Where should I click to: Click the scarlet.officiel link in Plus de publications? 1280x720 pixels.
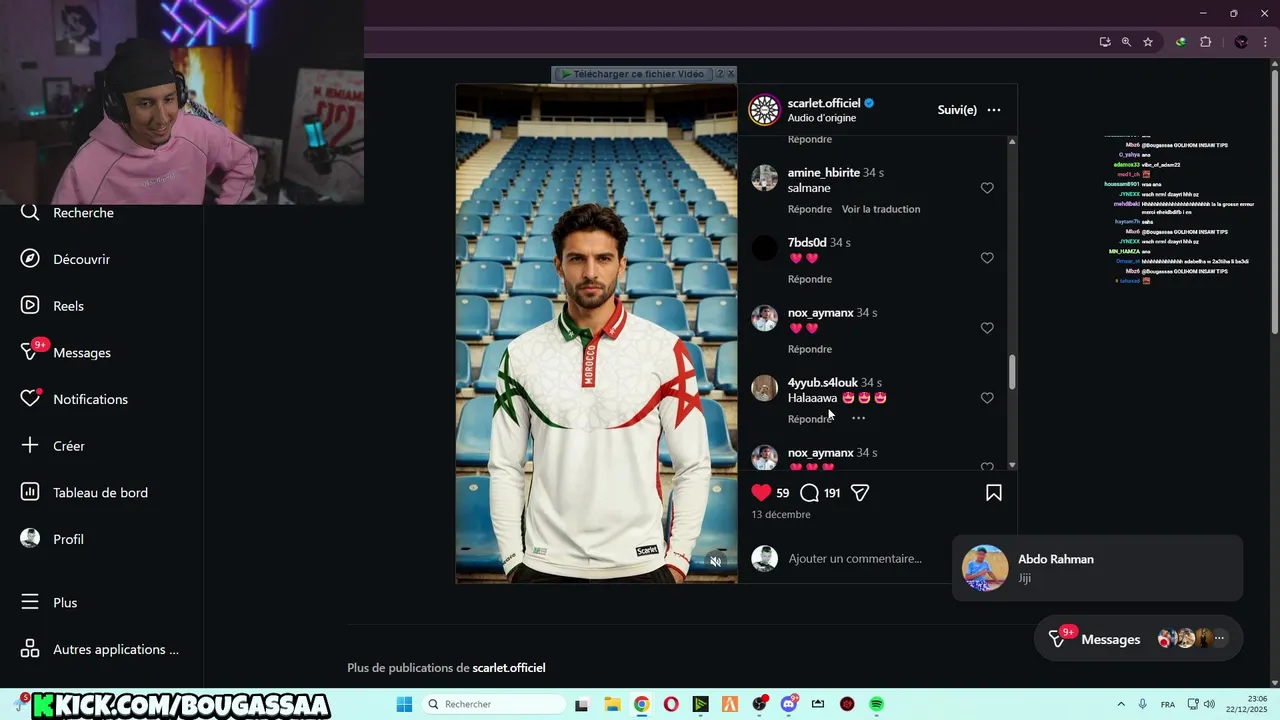point(509,668)
